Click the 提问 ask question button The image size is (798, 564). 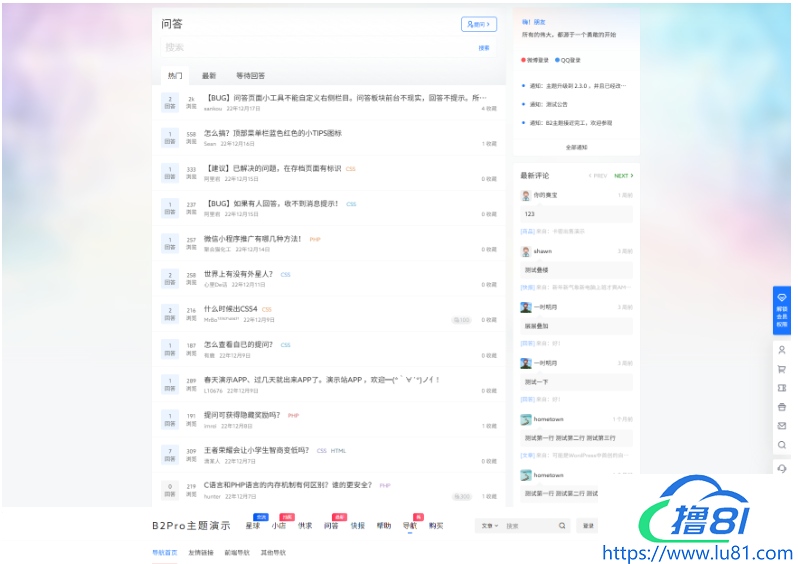click(479, 24)
